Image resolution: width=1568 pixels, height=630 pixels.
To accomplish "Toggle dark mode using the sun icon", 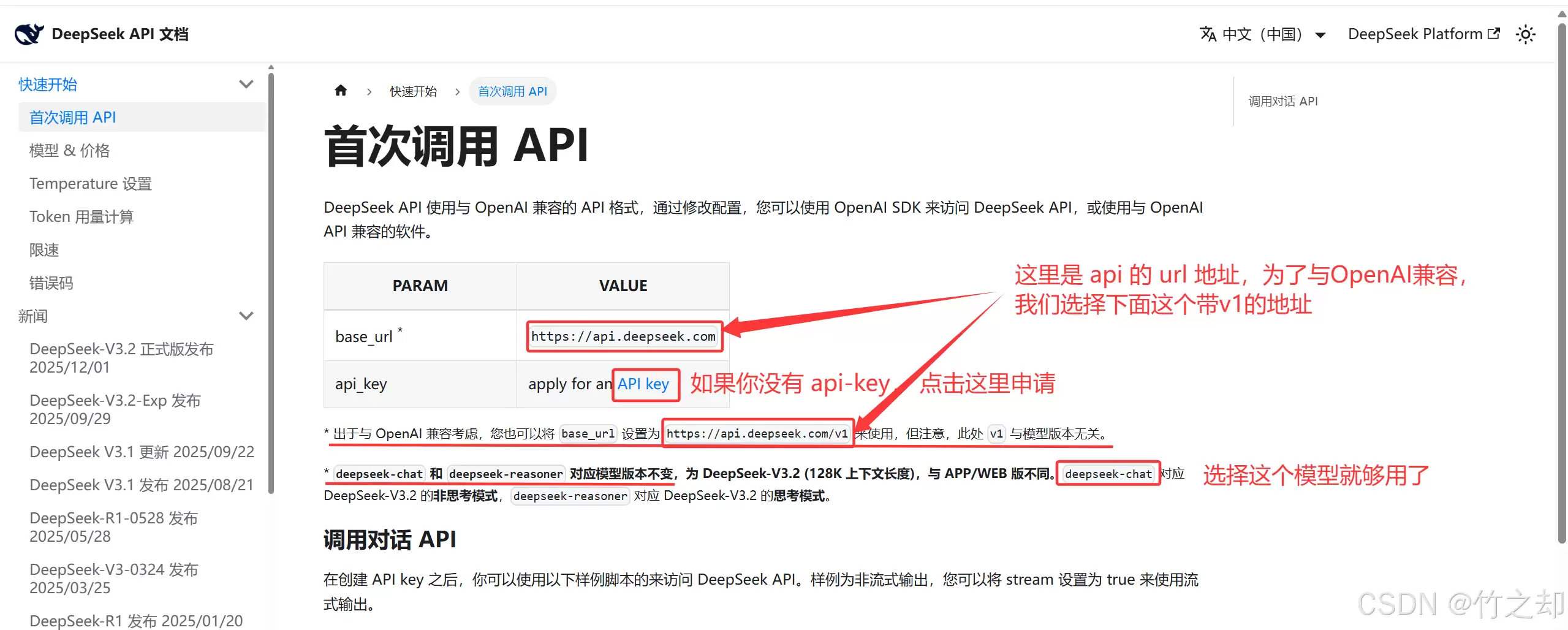I will pos(1525,34).
